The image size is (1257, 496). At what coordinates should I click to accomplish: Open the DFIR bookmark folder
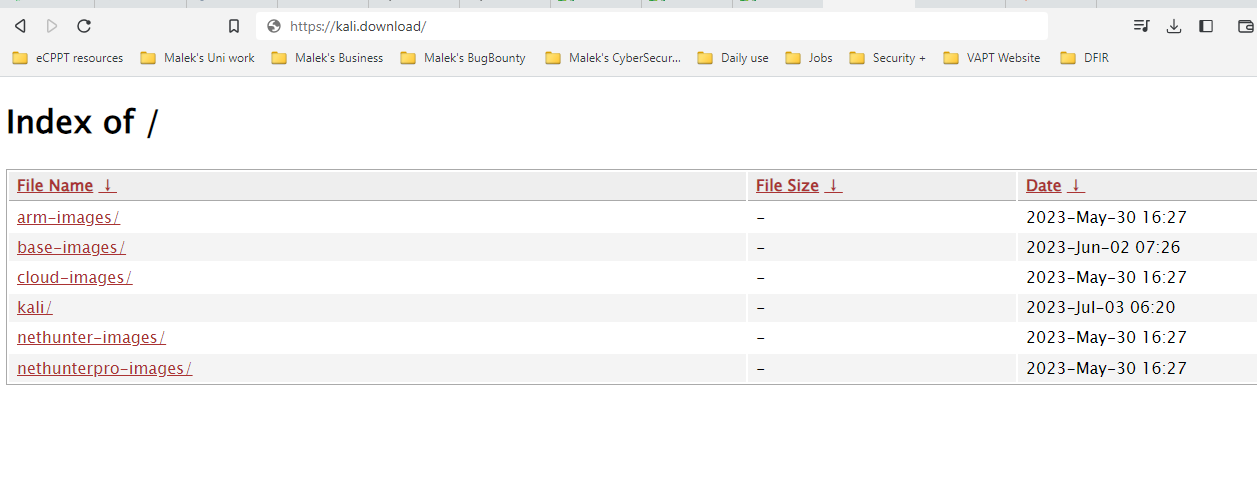(1084, 58)
